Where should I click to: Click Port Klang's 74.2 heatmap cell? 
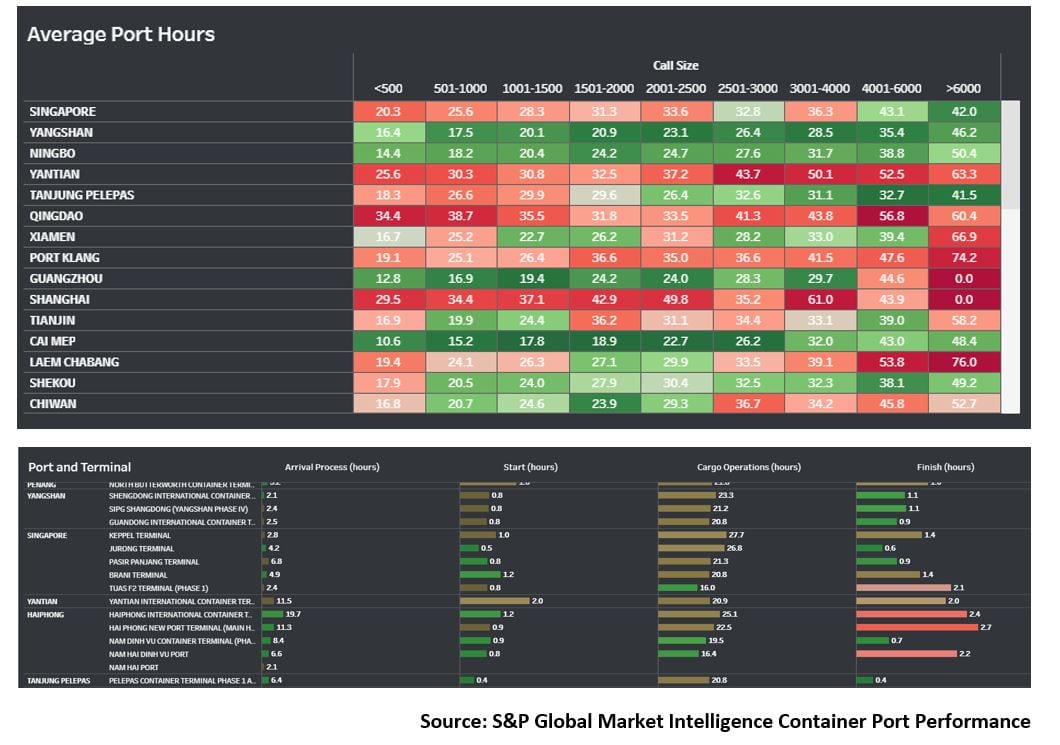[x=964, y=258]
